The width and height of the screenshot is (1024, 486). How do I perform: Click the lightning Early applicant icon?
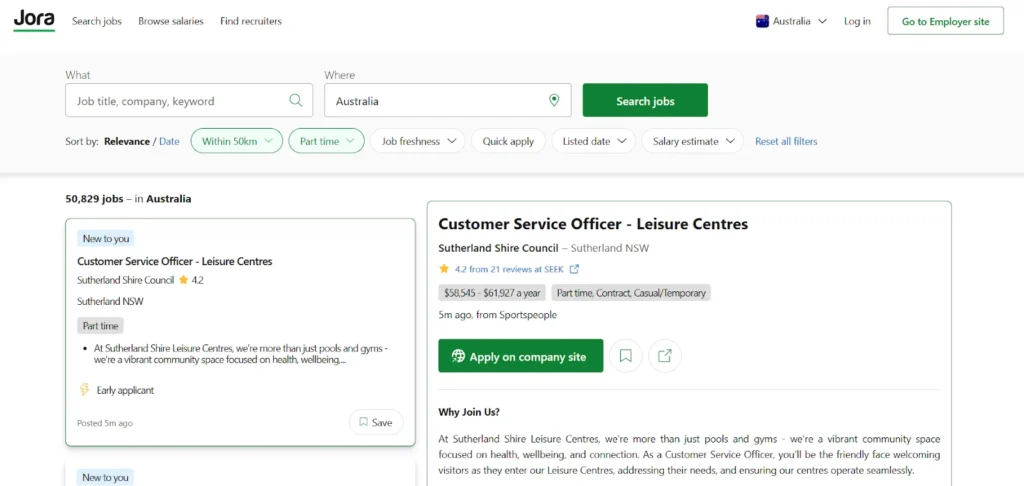84,390
